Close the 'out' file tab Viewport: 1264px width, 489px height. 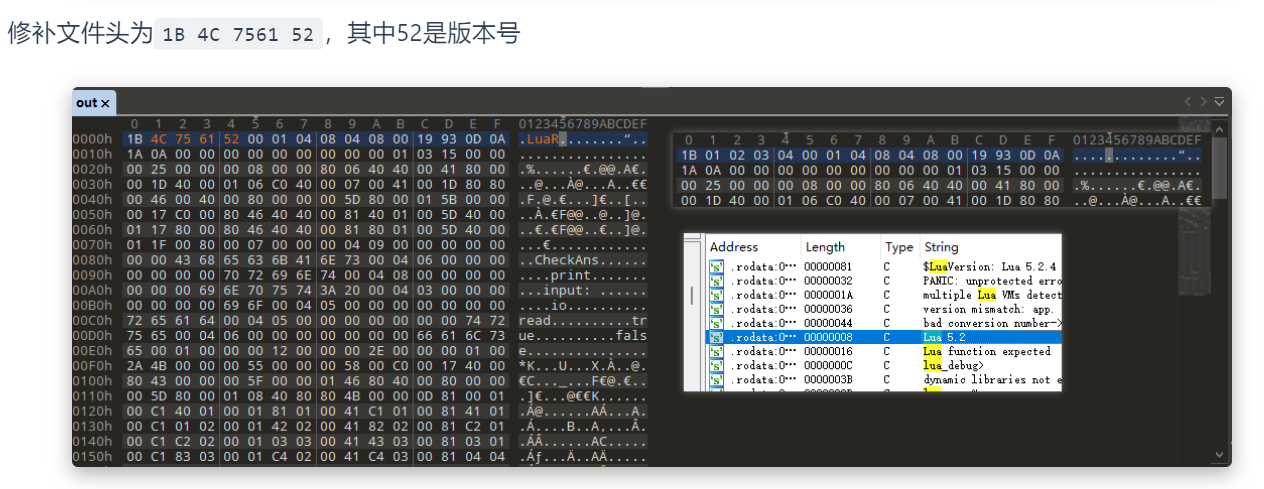(105, 103)
